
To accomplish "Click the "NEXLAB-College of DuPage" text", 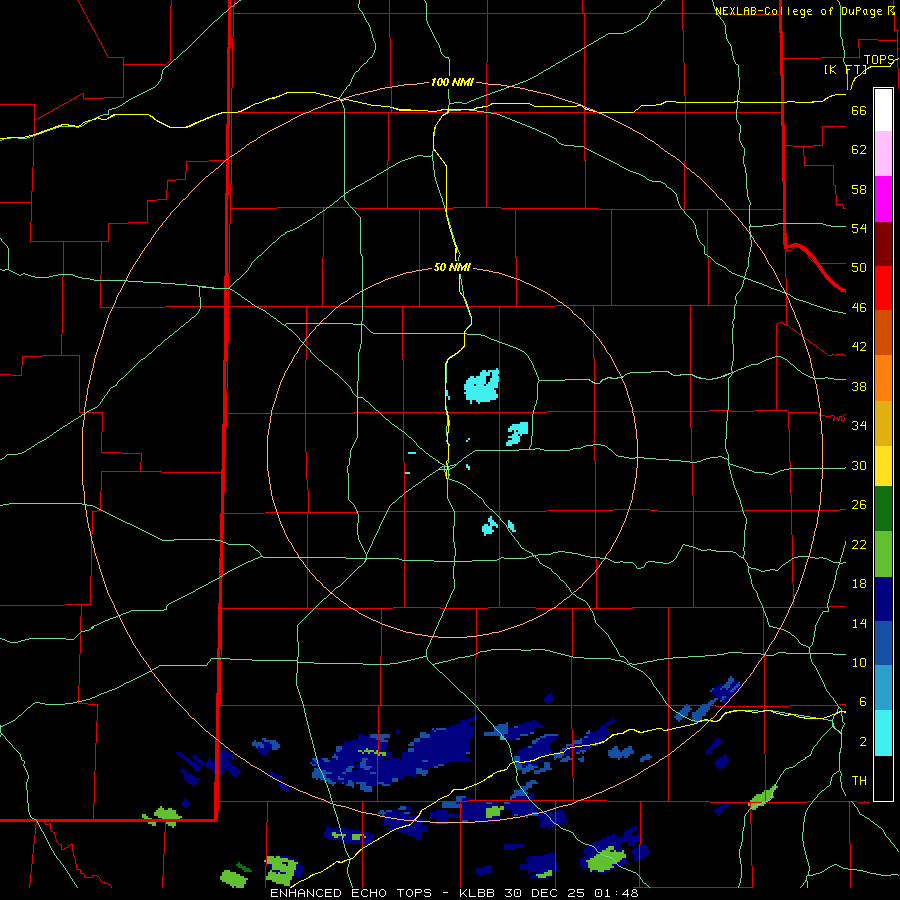I will coord(800,11).
